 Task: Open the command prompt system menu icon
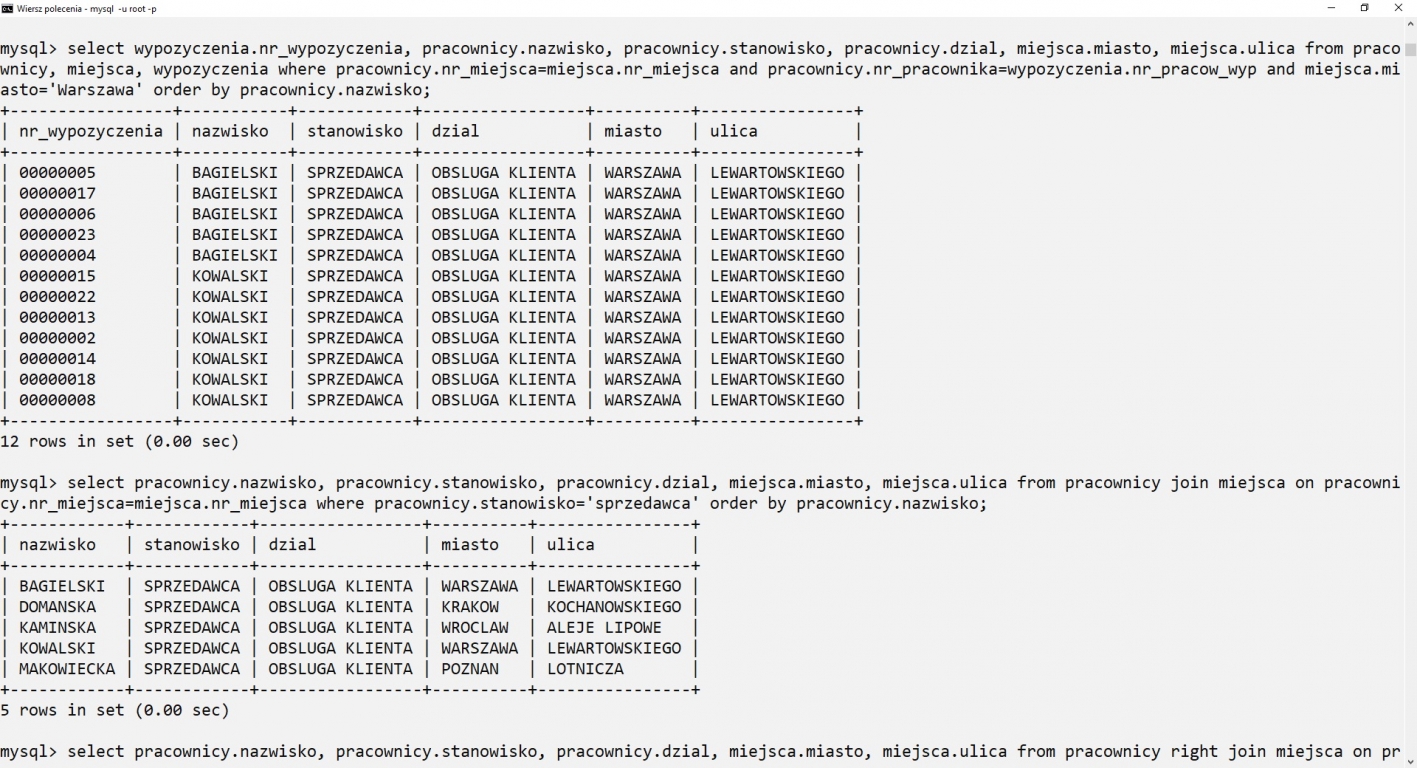(8, 8)
